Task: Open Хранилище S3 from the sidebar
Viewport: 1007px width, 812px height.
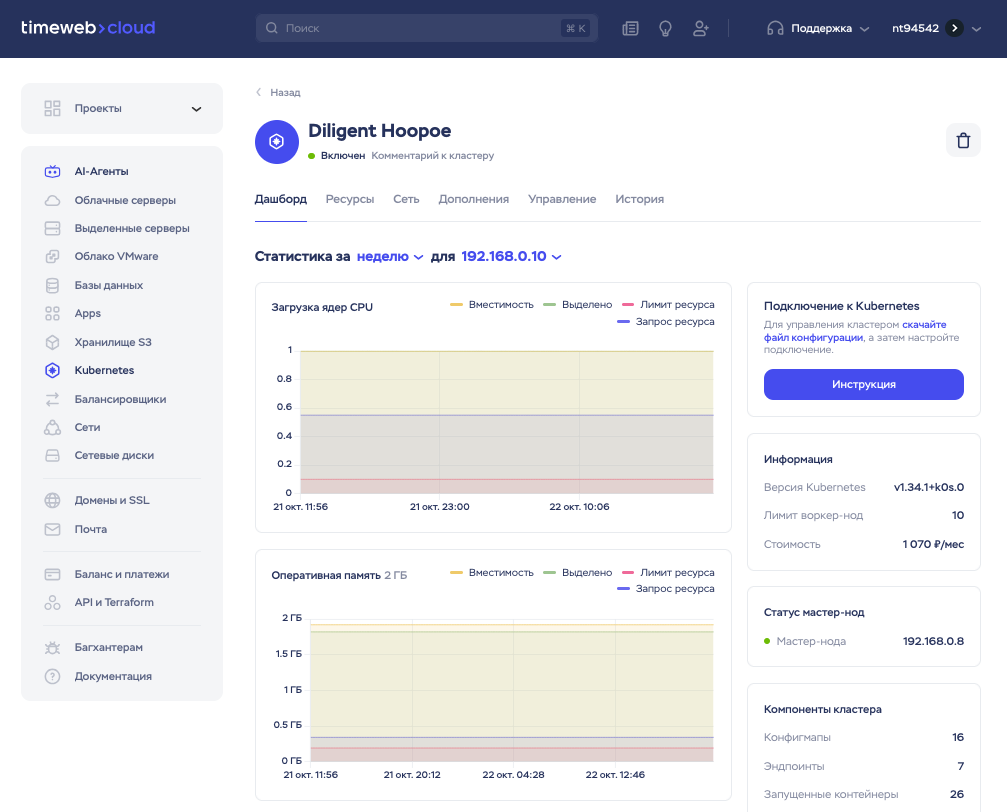Action: coord(112,342)
